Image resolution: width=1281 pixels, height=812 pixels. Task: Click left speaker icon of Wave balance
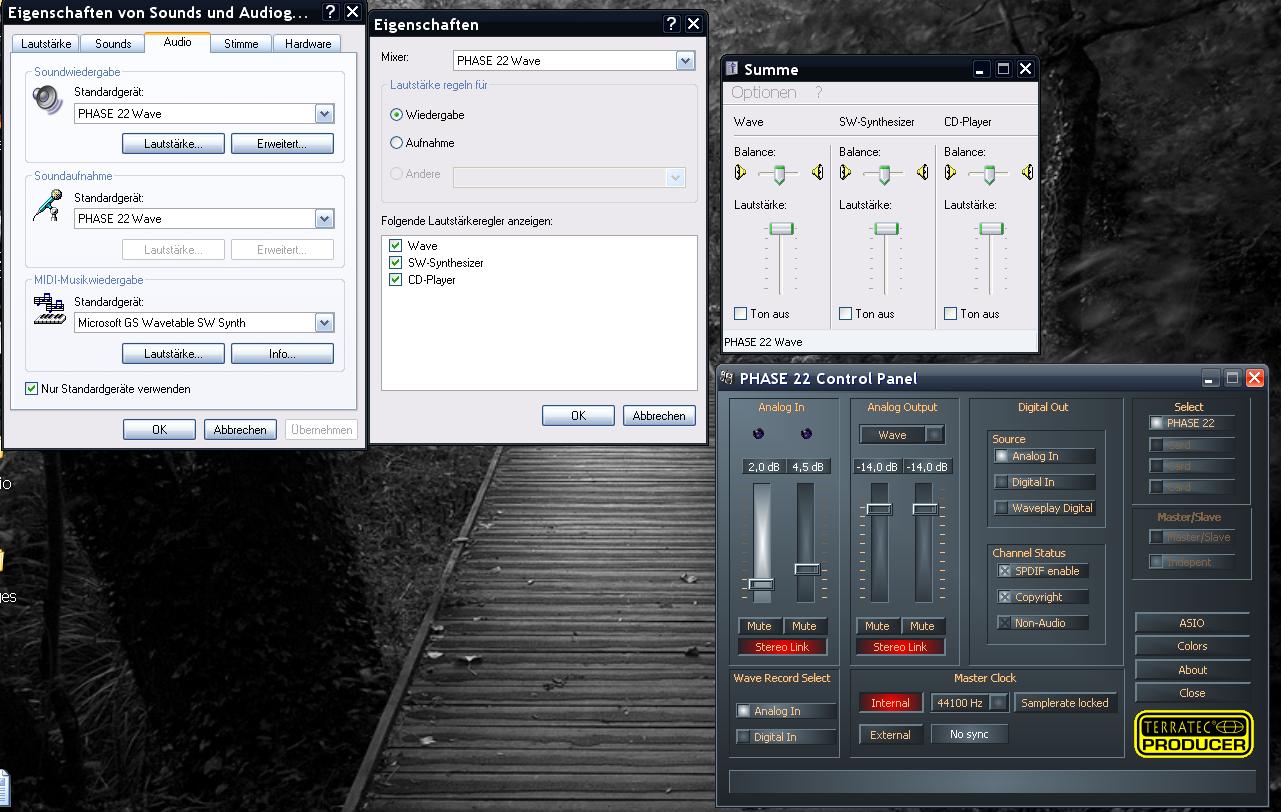(740, 172)
